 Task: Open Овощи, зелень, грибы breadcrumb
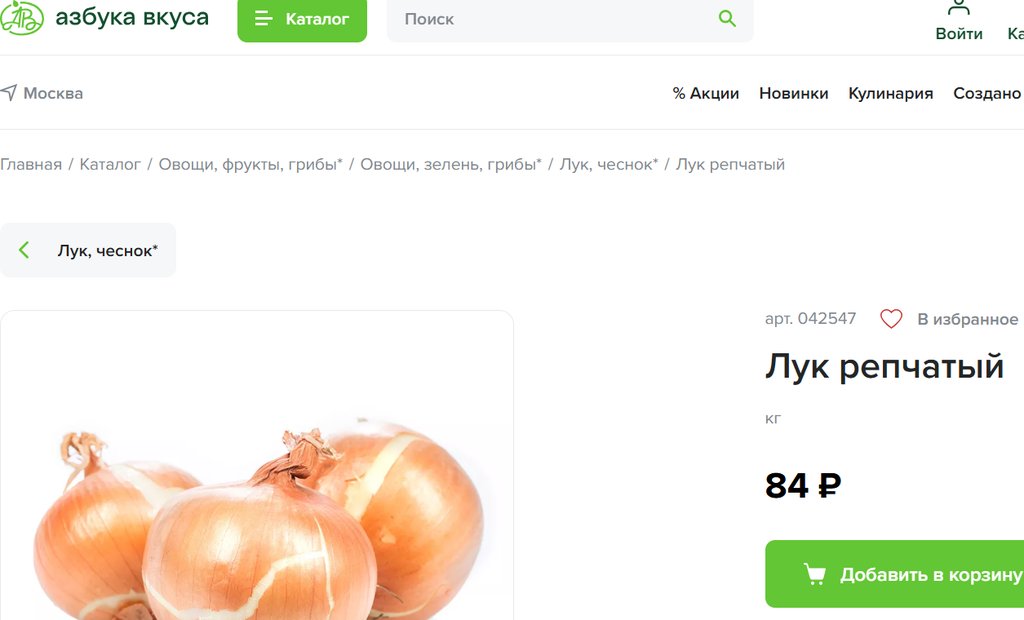pyautogui.click(x=451, y=165)
